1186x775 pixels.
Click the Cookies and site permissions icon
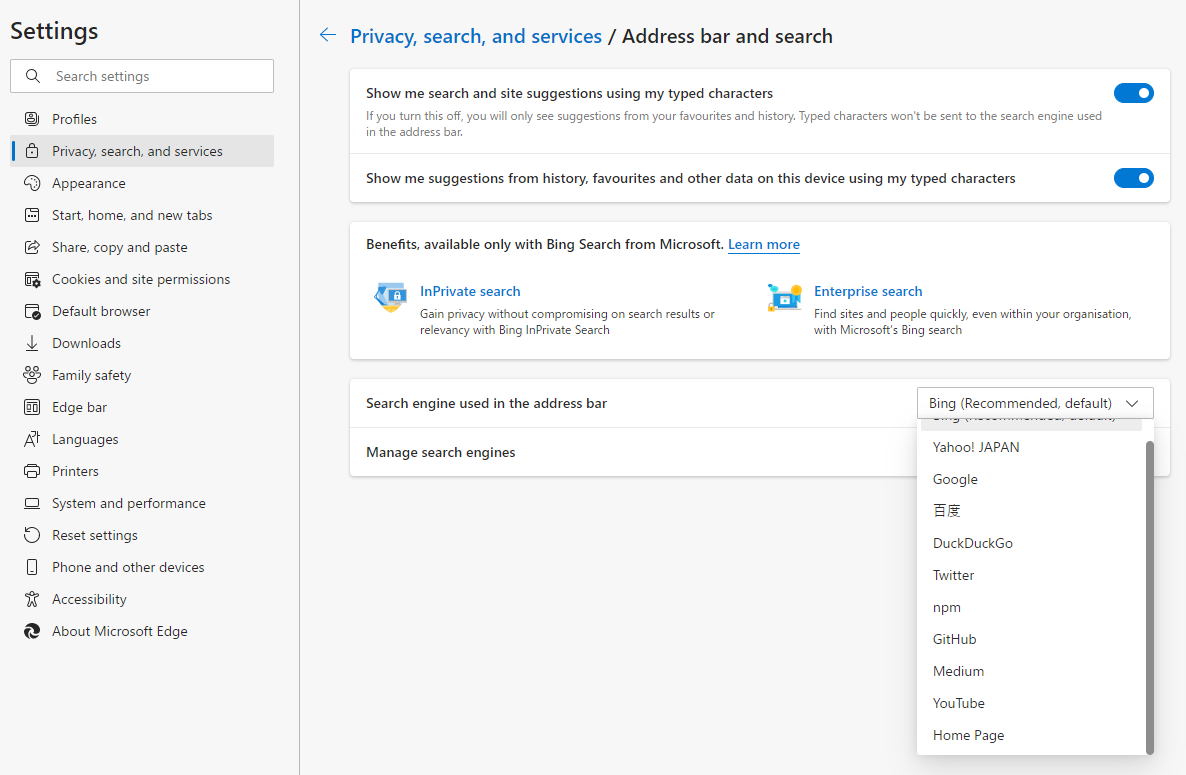pyautogui.click(x=32, y=279)
